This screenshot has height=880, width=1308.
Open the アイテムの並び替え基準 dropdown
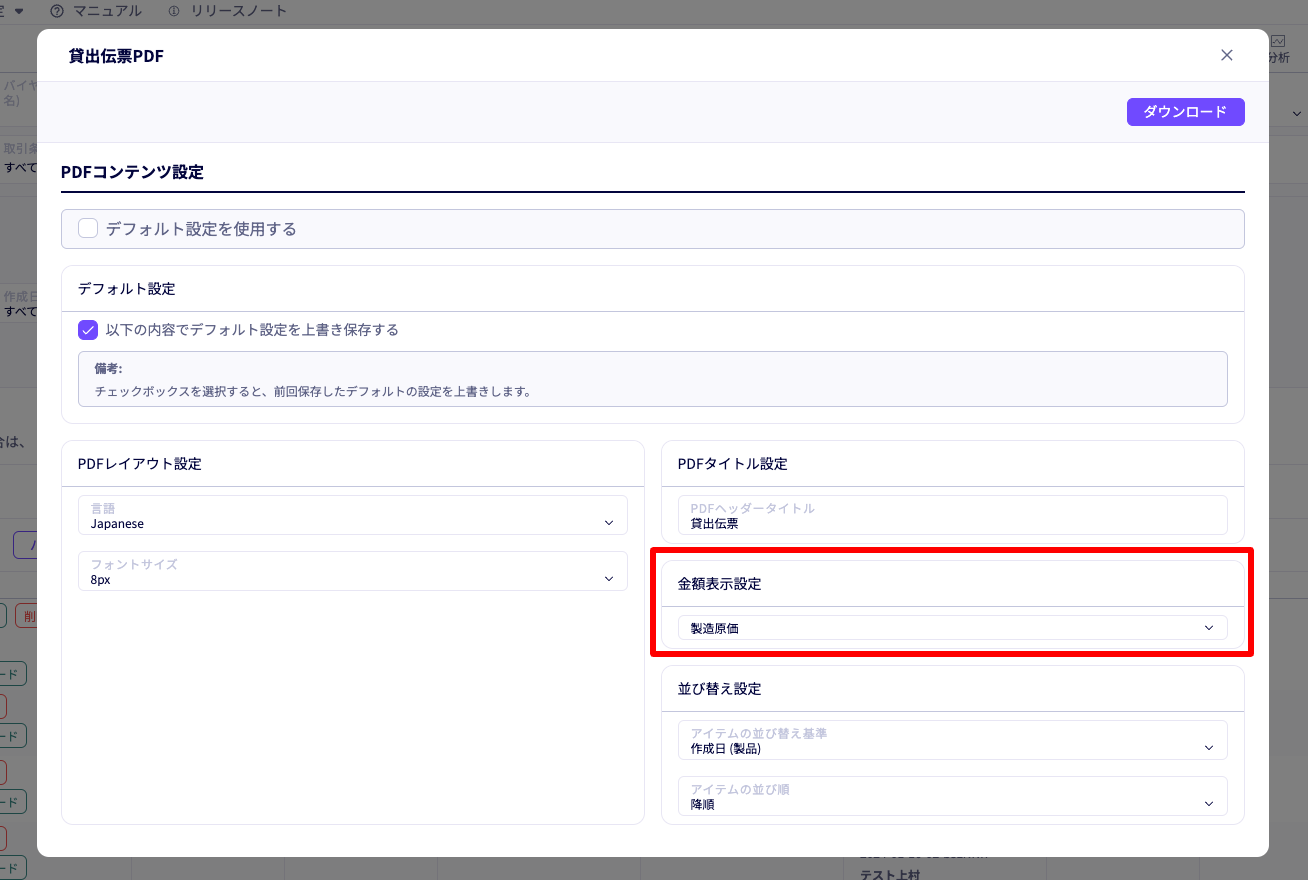click(953, 740)
